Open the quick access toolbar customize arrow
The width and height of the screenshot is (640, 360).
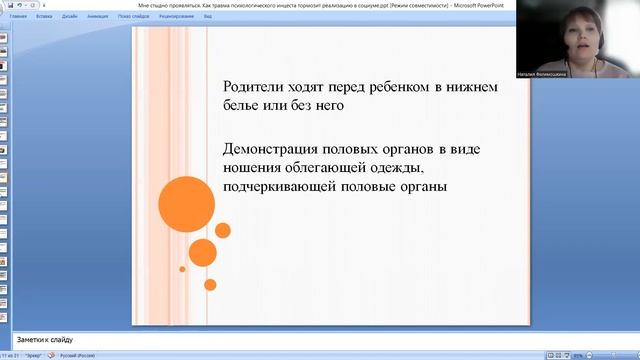coord(44,5)
